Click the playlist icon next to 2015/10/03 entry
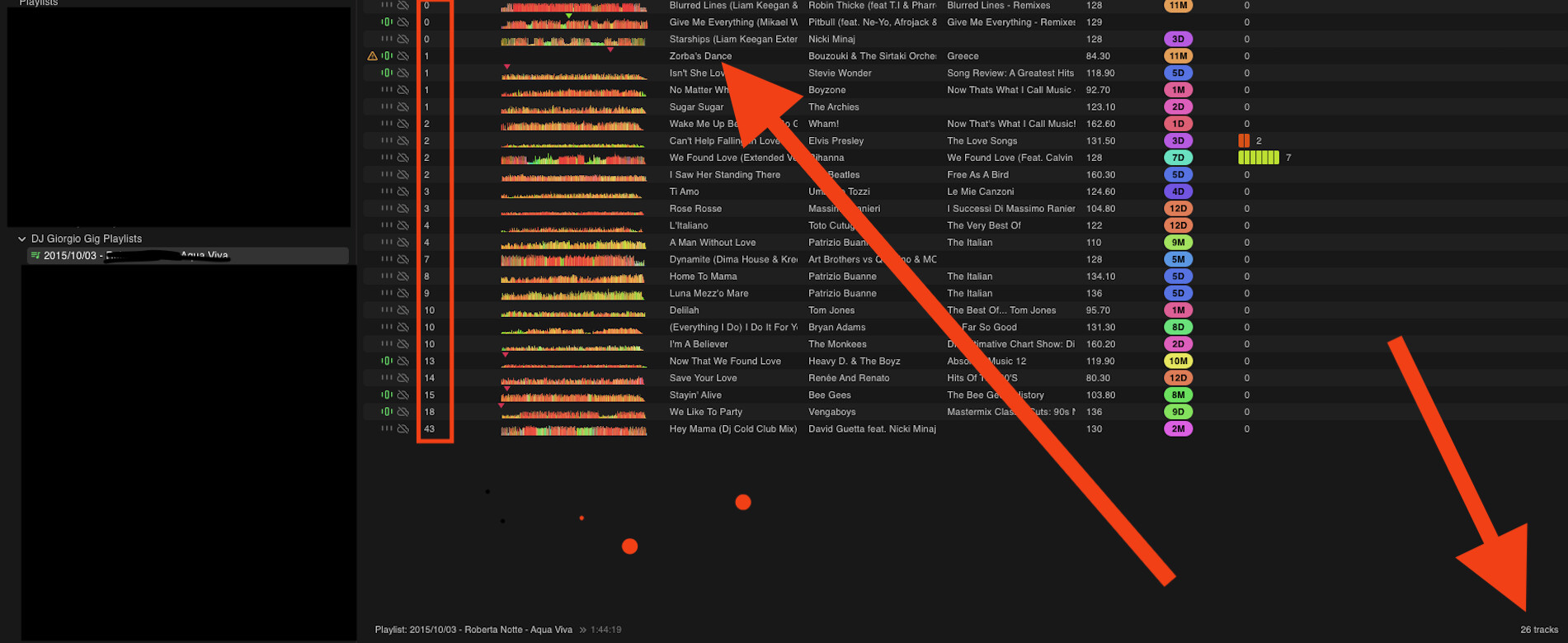Image resolution: width=1568 pixels, height=643 pixels. (35, 256)
